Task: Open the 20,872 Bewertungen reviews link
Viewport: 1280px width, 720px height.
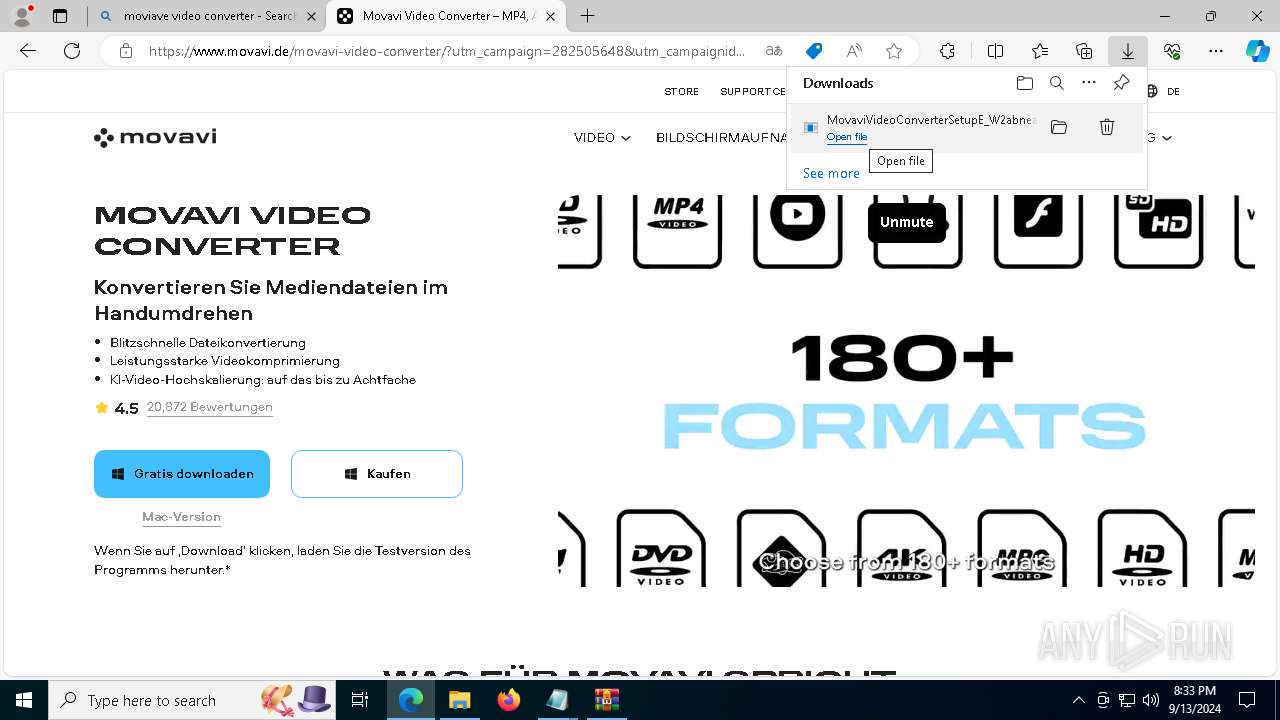Action: tap(210, 407)
